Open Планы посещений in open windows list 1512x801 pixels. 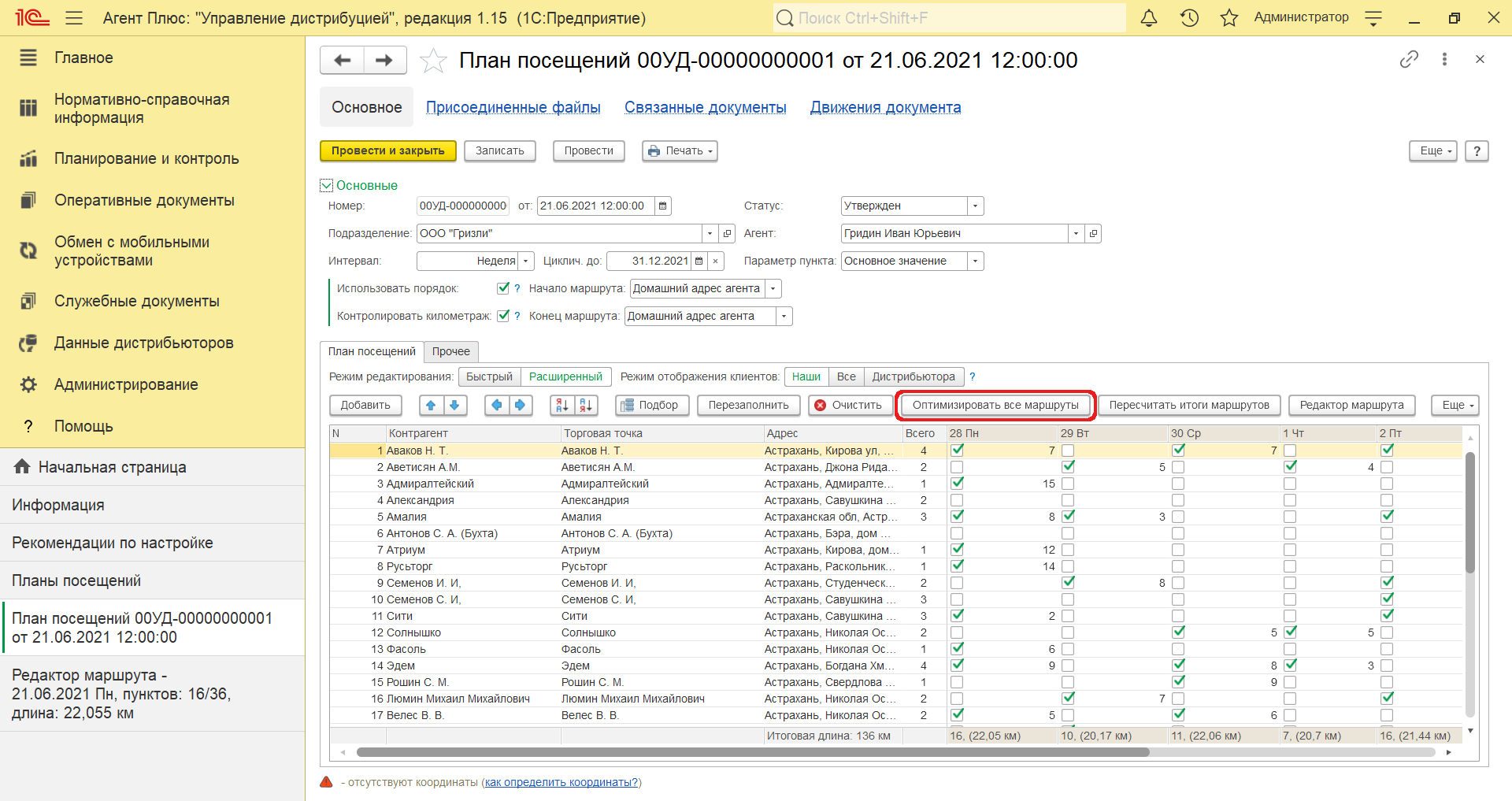[x=152, y=580]
